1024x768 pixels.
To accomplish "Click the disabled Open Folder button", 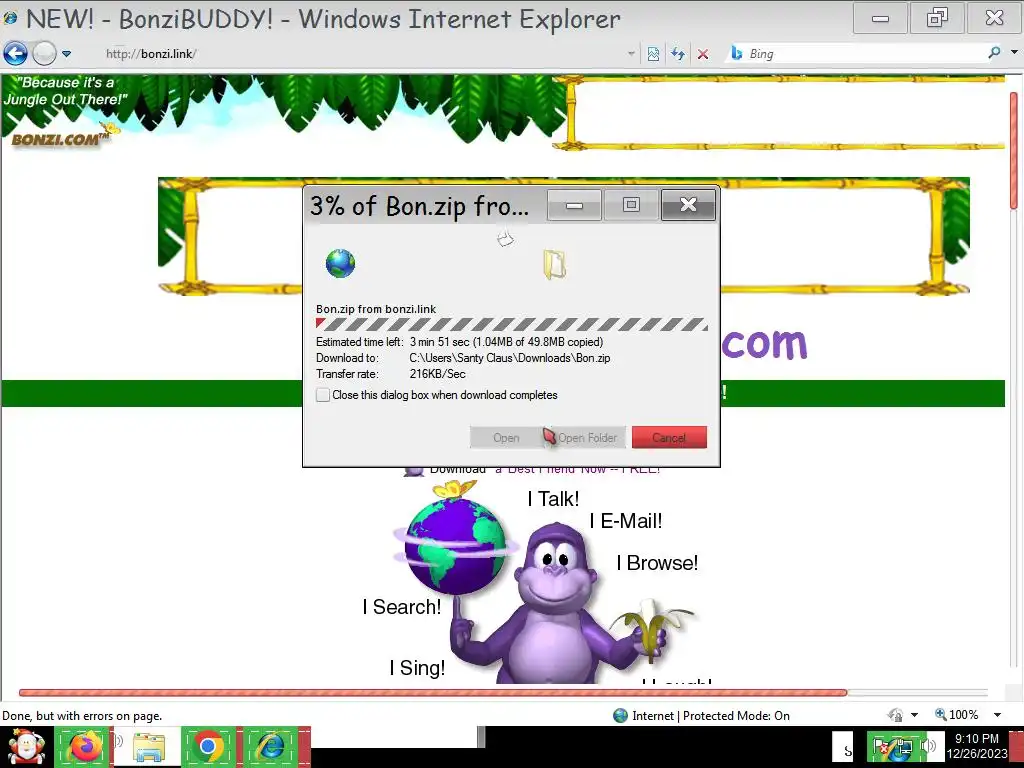I will coord(587,438).
